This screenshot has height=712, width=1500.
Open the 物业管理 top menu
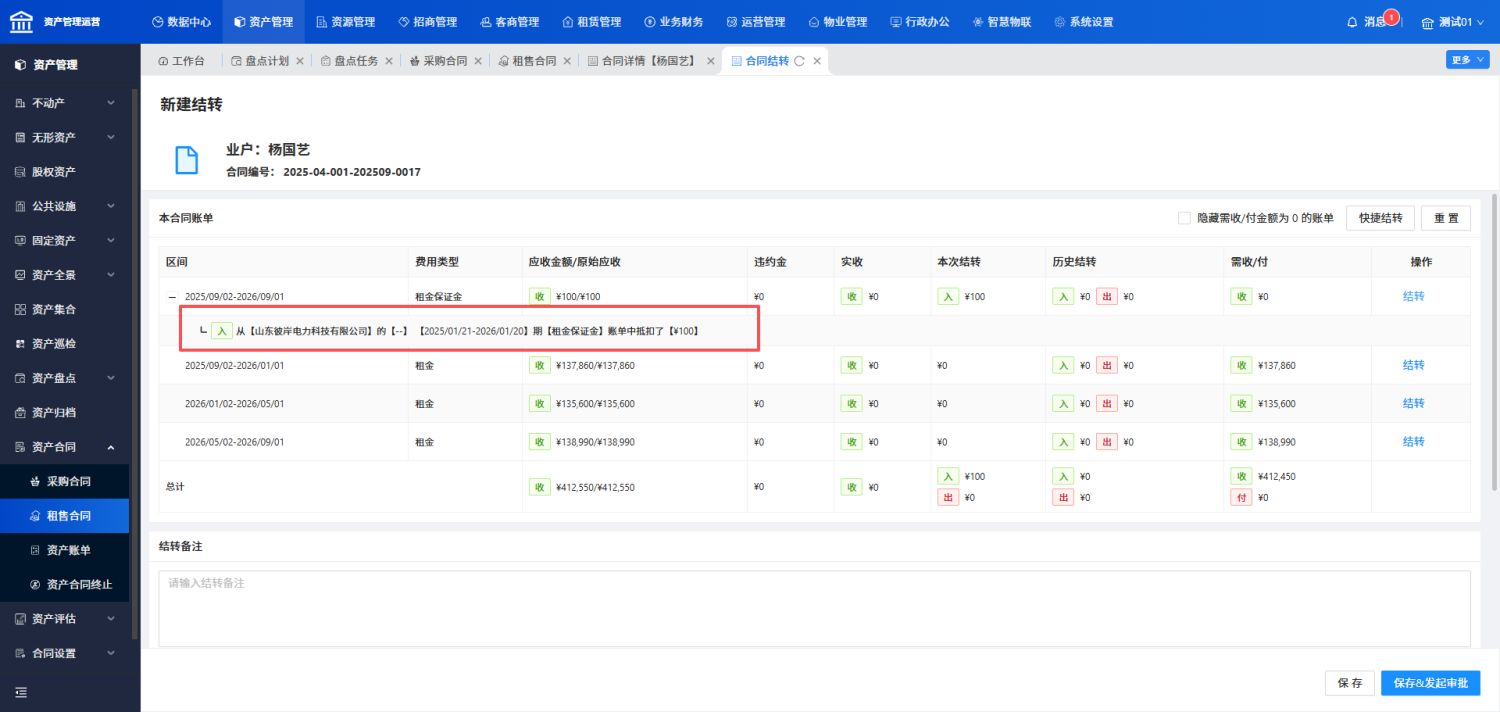pos(837,22)
